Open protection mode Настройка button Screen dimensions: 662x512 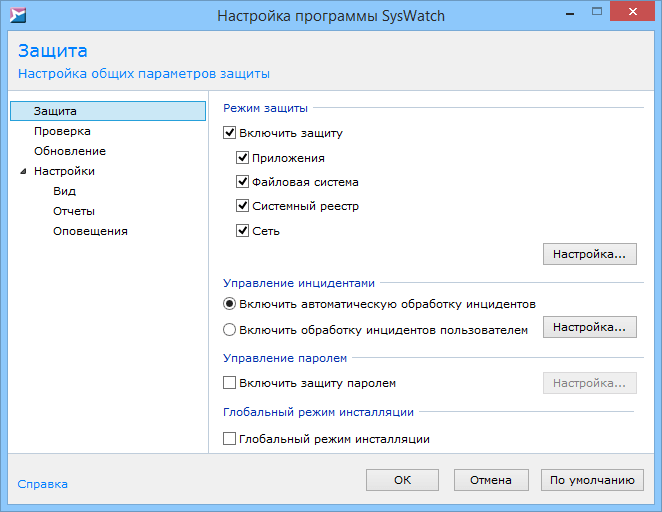[589, 254]
